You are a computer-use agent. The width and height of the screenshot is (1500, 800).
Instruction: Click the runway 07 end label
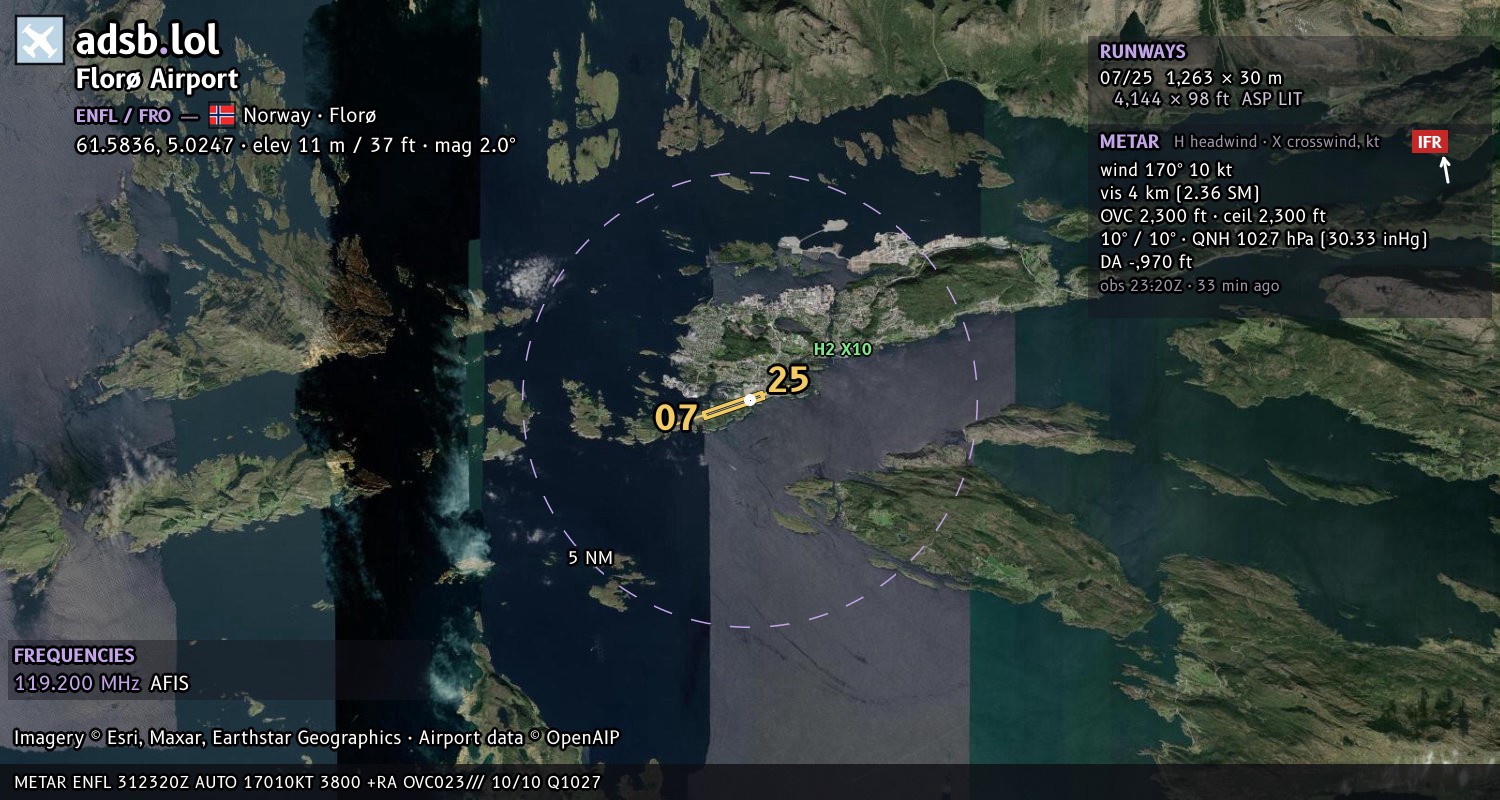(675, 417)
